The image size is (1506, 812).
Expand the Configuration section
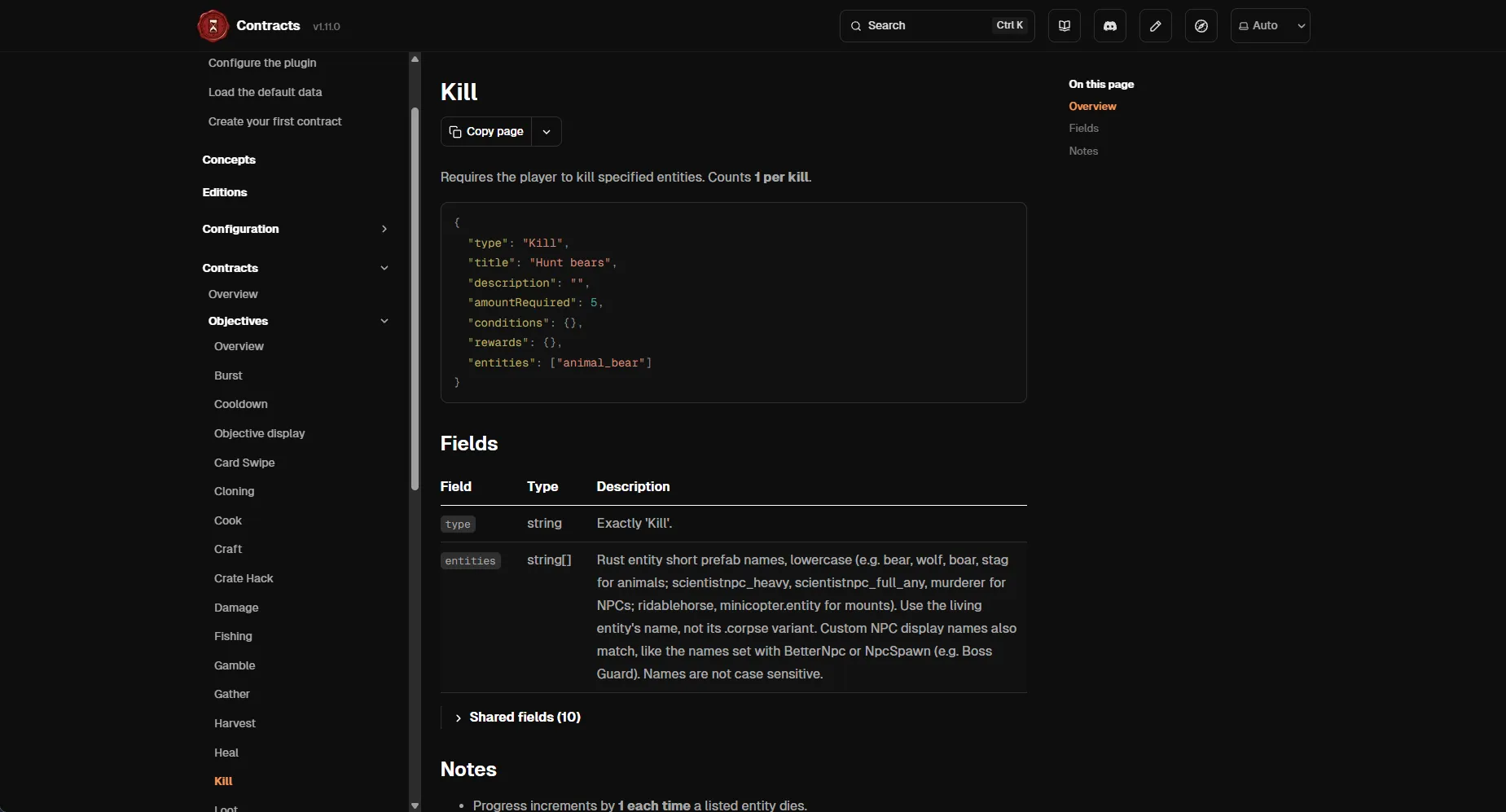click(384, 229)
